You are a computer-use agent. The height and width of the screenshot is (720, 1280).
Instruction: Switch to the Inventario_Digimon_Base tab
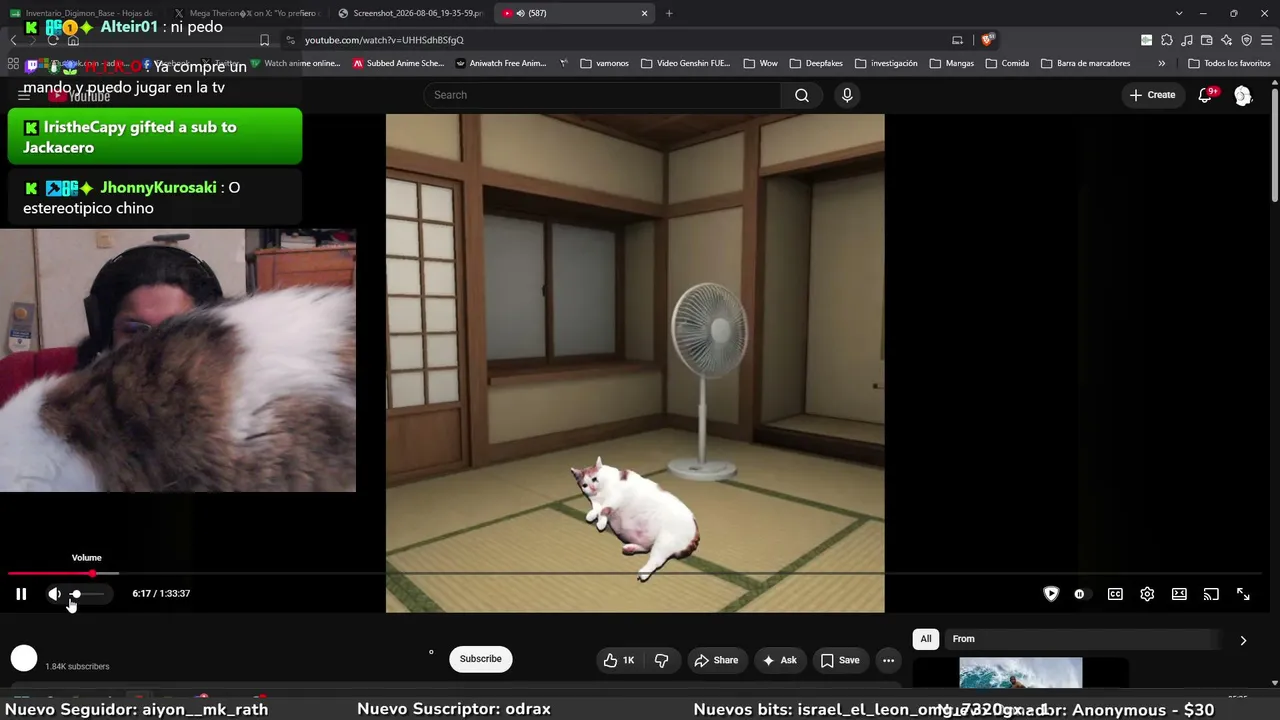point(82,13)
